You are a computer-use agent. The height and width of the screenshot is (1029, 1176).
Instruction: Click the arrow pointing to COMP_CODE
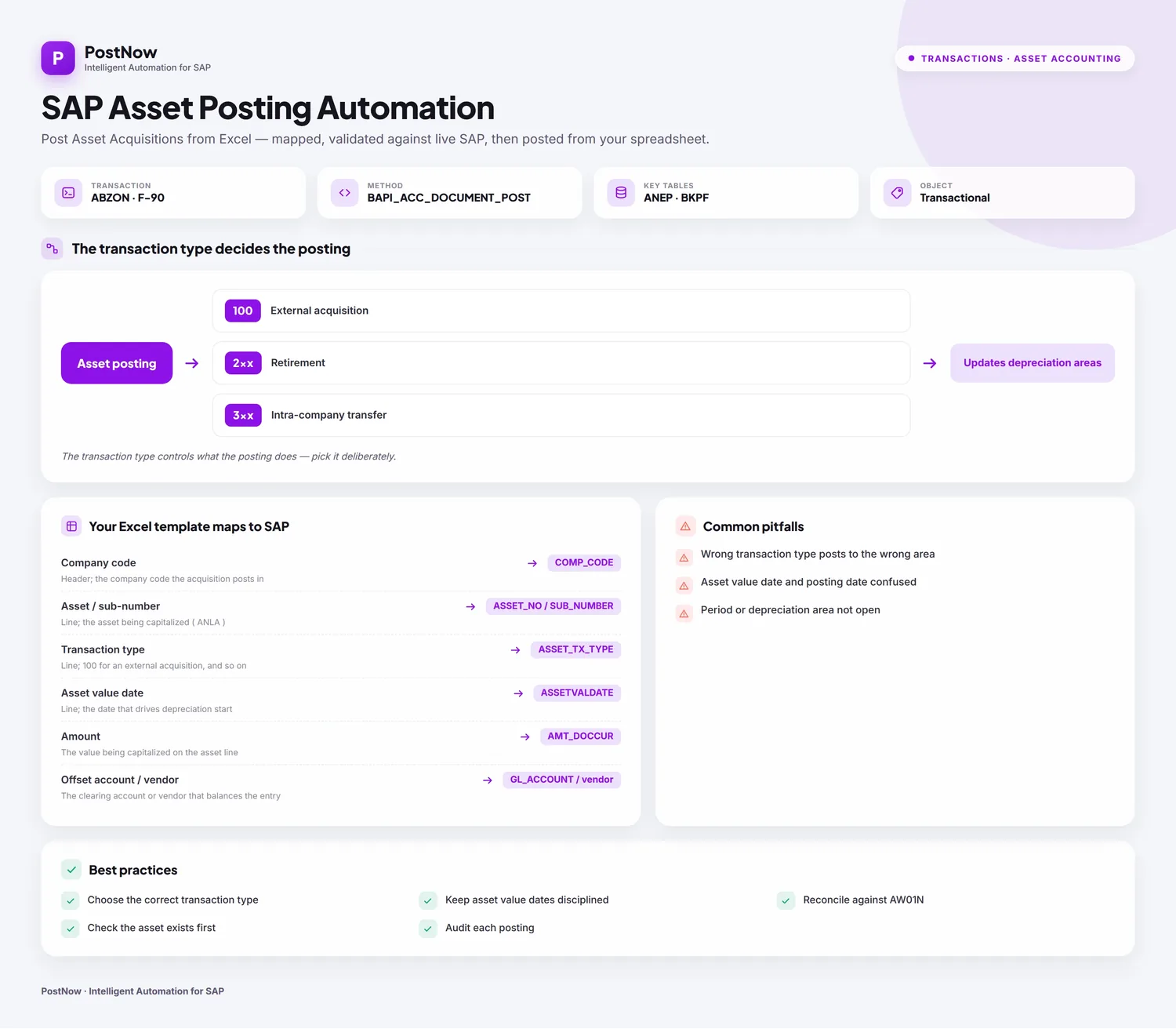(532, 563)
